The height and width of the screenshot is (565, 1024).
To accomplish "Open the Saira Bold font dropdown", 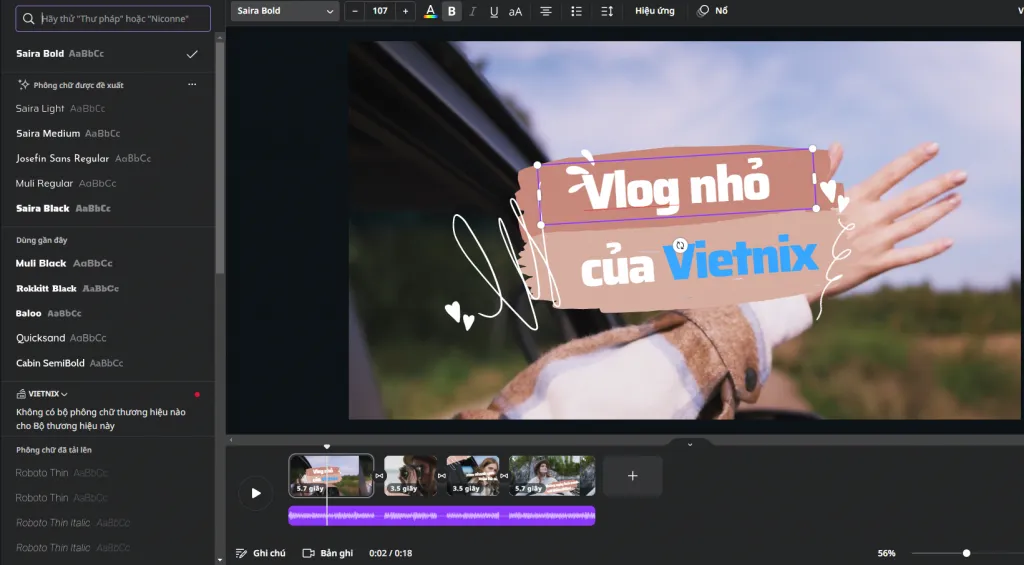I will click(x=285, y=11).
